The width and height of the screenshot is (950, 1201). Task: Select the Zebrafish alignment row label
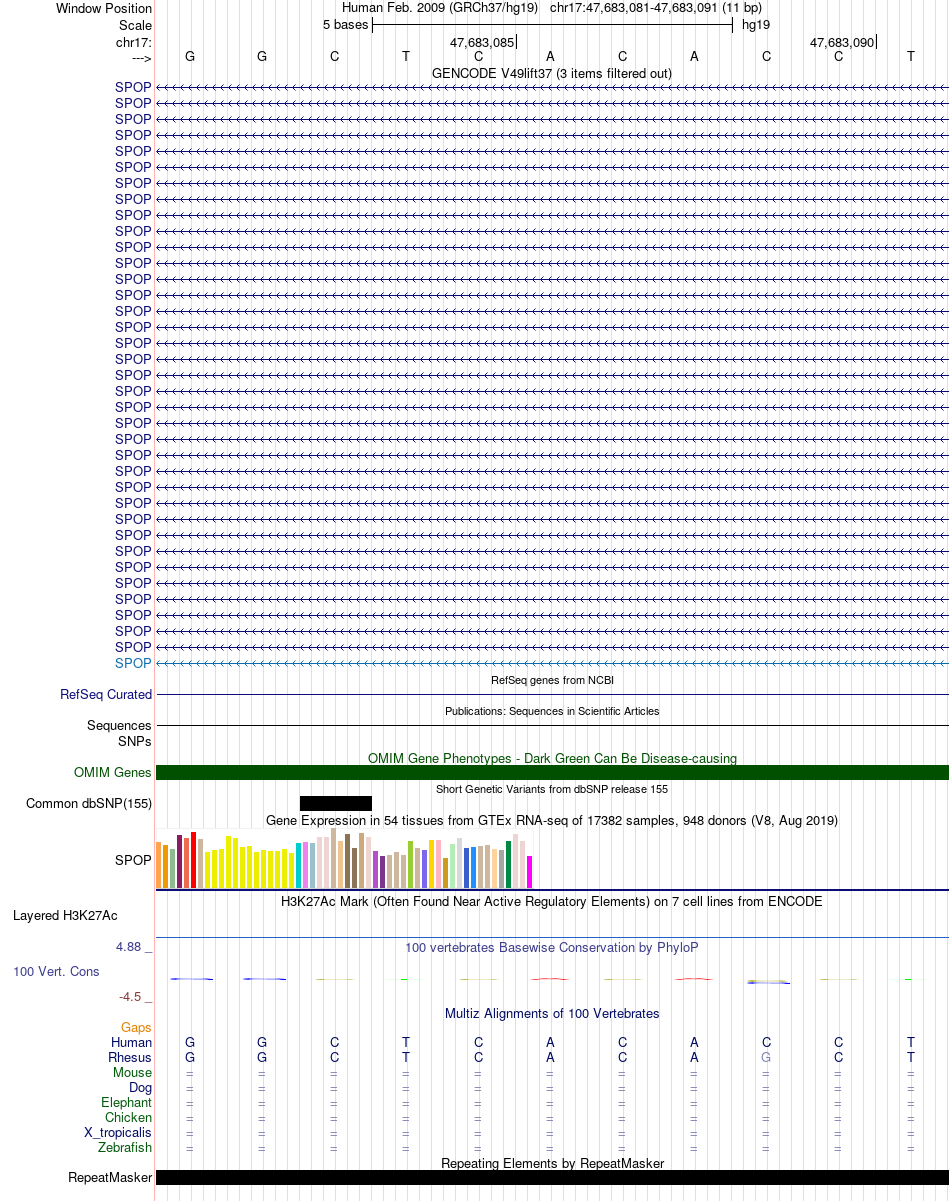point(126,1147)
